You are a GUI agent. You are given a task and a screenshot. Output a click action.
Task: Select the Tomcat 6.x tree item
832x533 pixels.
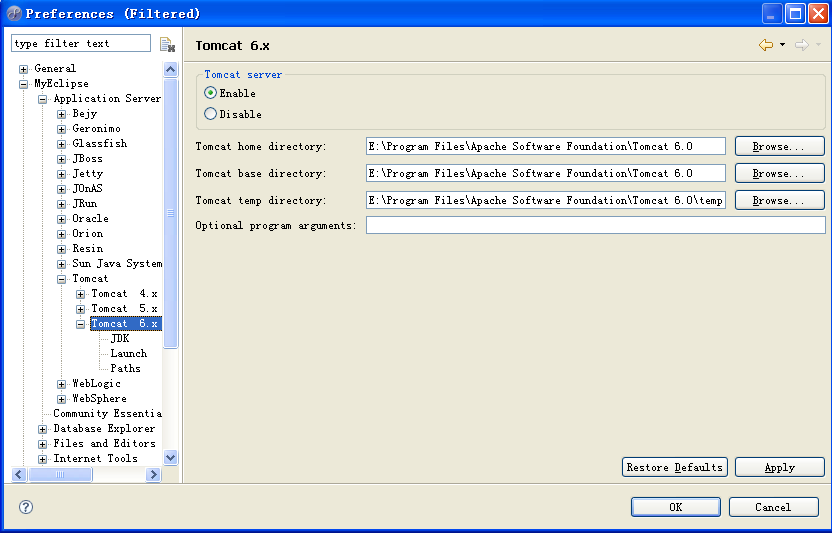[x=125, y=323]
